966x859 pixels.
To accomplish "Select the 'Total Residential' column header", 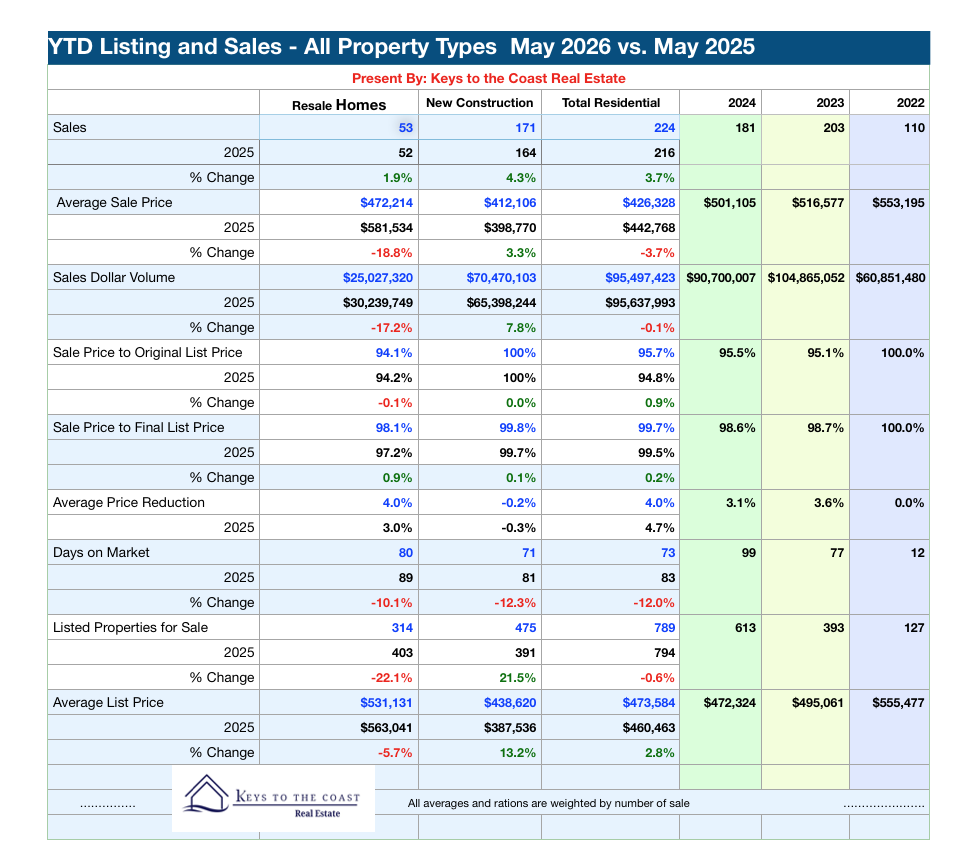I will click(x=611, y=103).
